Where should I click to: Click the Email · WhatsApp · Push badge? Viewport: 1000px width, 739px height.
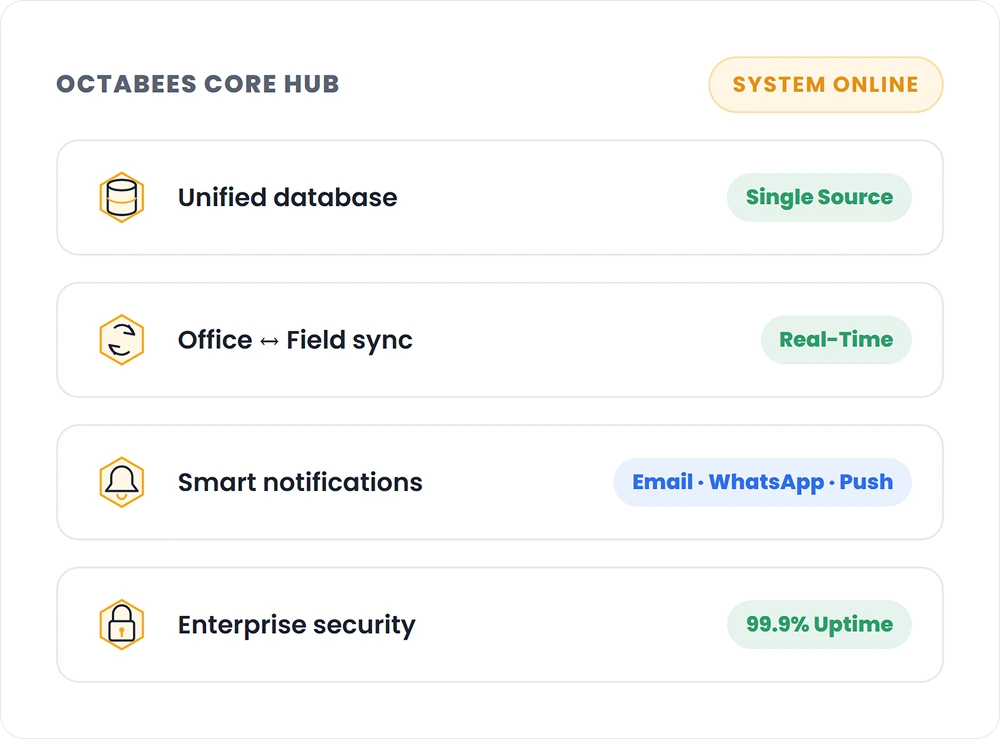(x=762, y=482)
